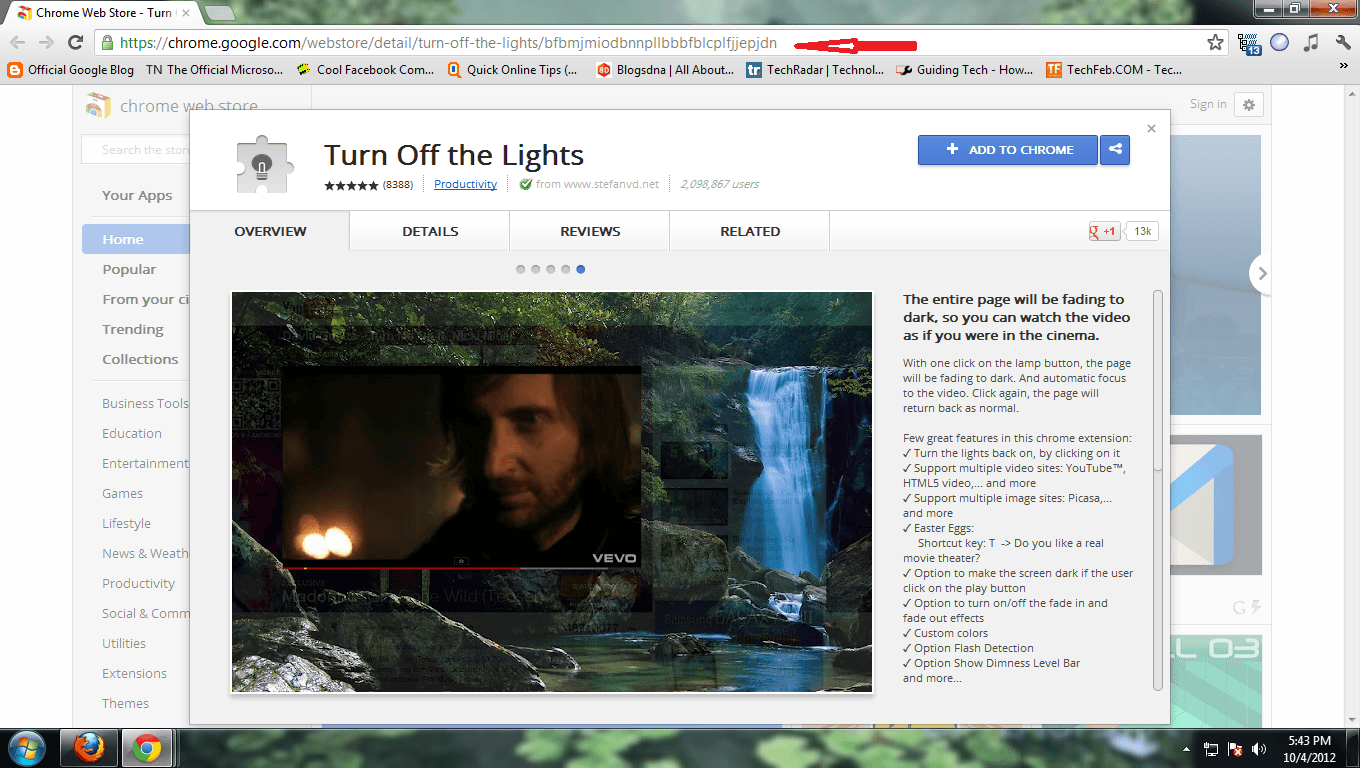Image resolution: width=1360 pixels, height=768 pixels.
Task: Click the right carousel arrow at screen edge
Action: click(1262, 272)
